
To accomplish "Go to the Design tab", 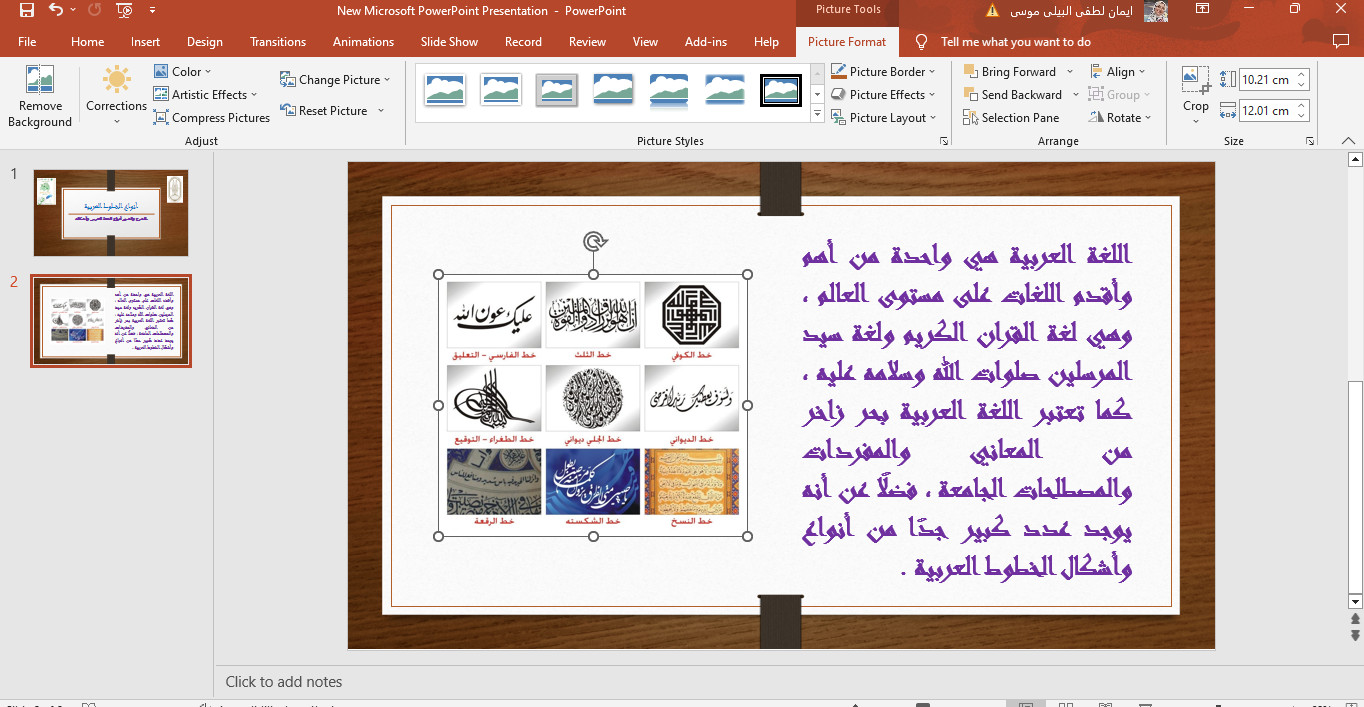I will (x=205, y=42).
